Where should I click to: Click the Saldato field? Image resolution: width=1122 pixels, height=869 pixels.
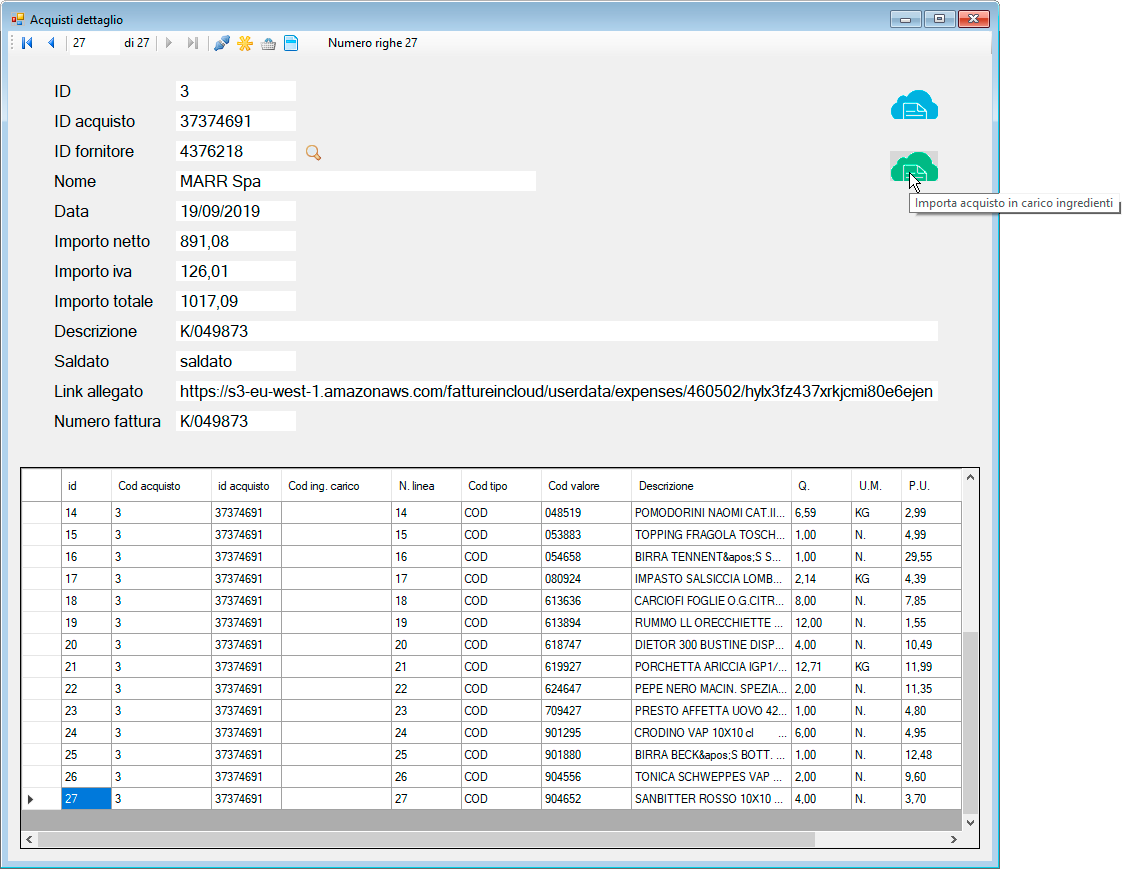[x=235, y=361]
